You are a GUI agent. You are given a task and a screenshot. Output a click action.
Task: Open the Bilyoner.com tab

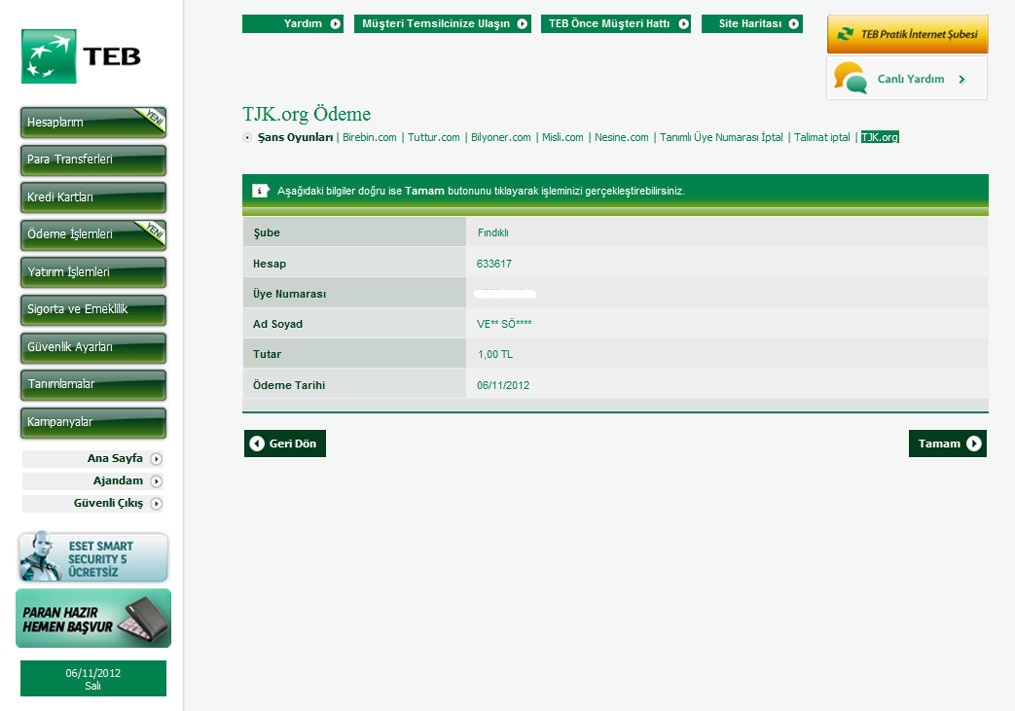click(x=501, y=137)
